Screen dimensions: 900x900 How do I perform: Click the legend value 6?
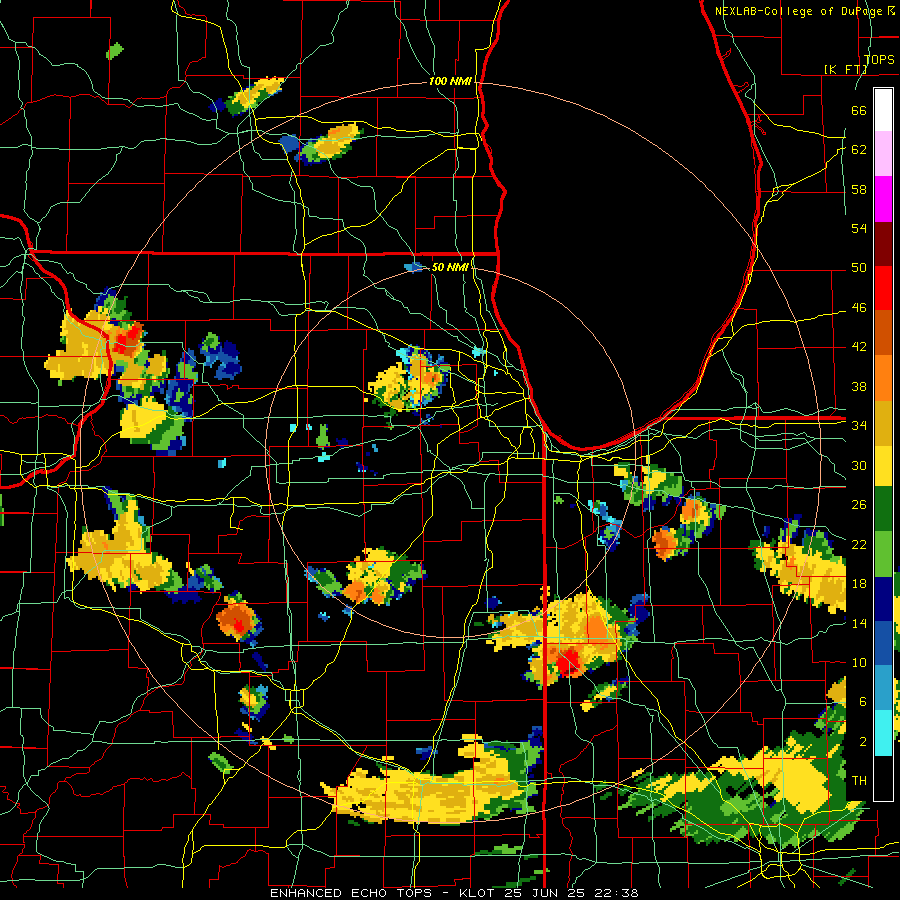[862, 701]
